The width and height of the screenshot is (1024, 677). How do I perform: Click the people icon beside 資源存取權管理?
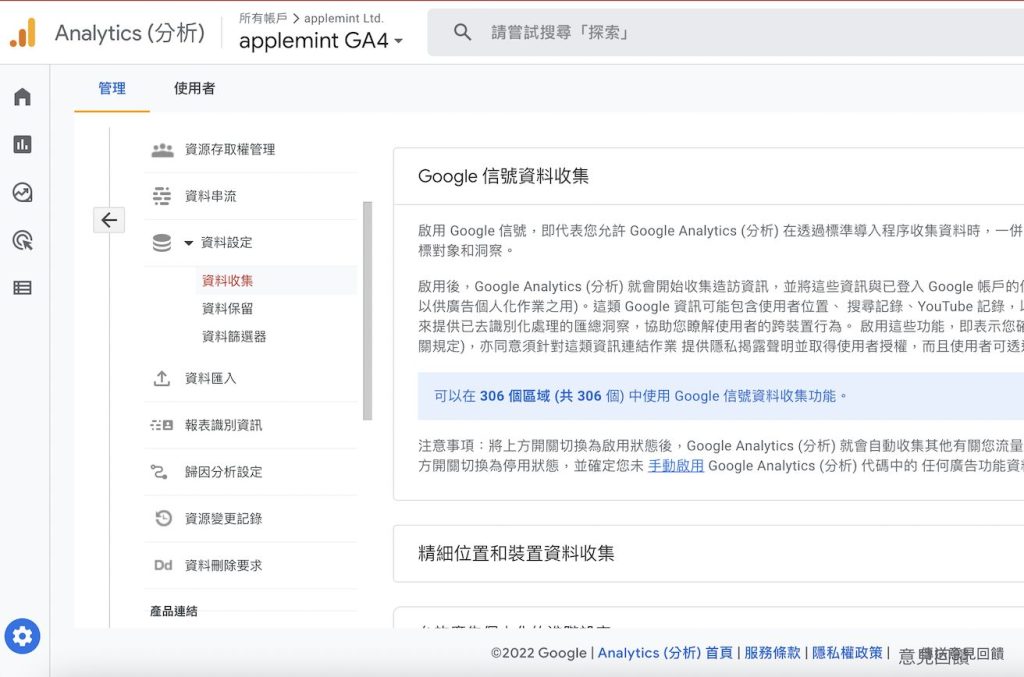pos(162,150)
